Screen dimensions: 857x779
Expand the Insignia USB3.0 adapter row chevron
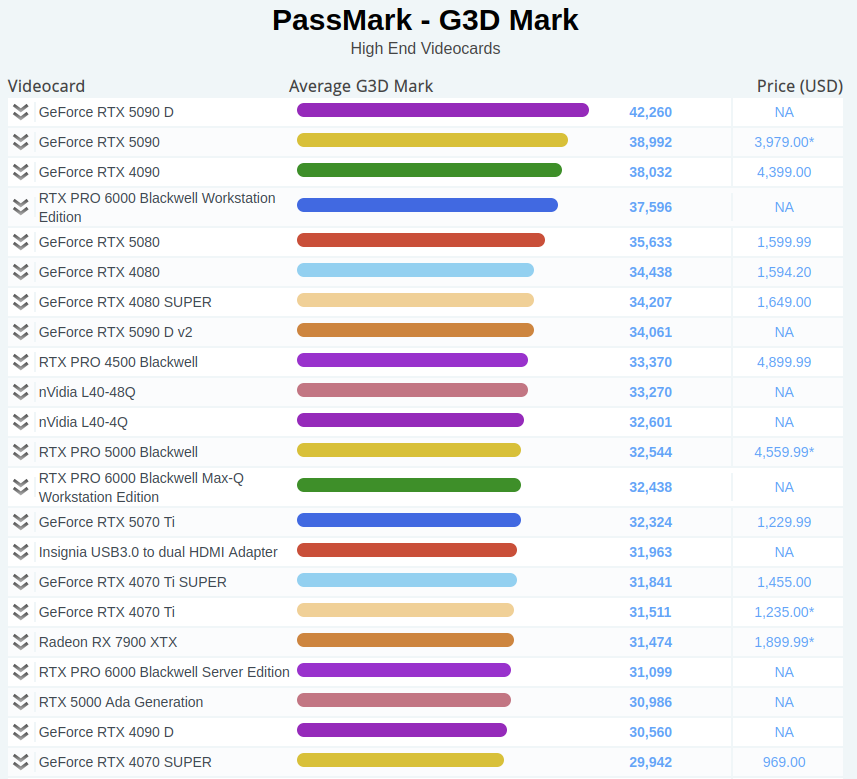point(21,552)
